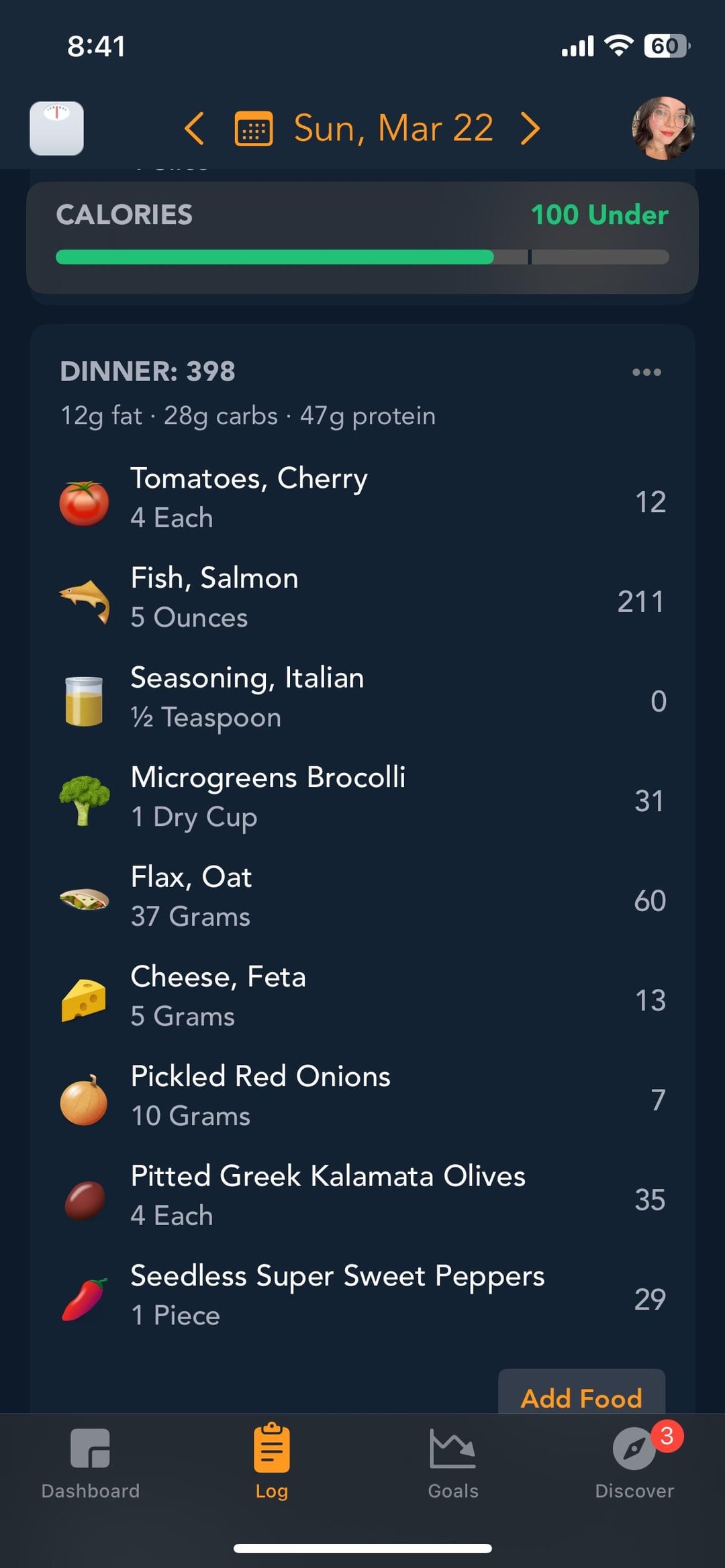
Task: Select the Log tab clipboard icon
Action: pyautogui.click(x=272, y=1449)
